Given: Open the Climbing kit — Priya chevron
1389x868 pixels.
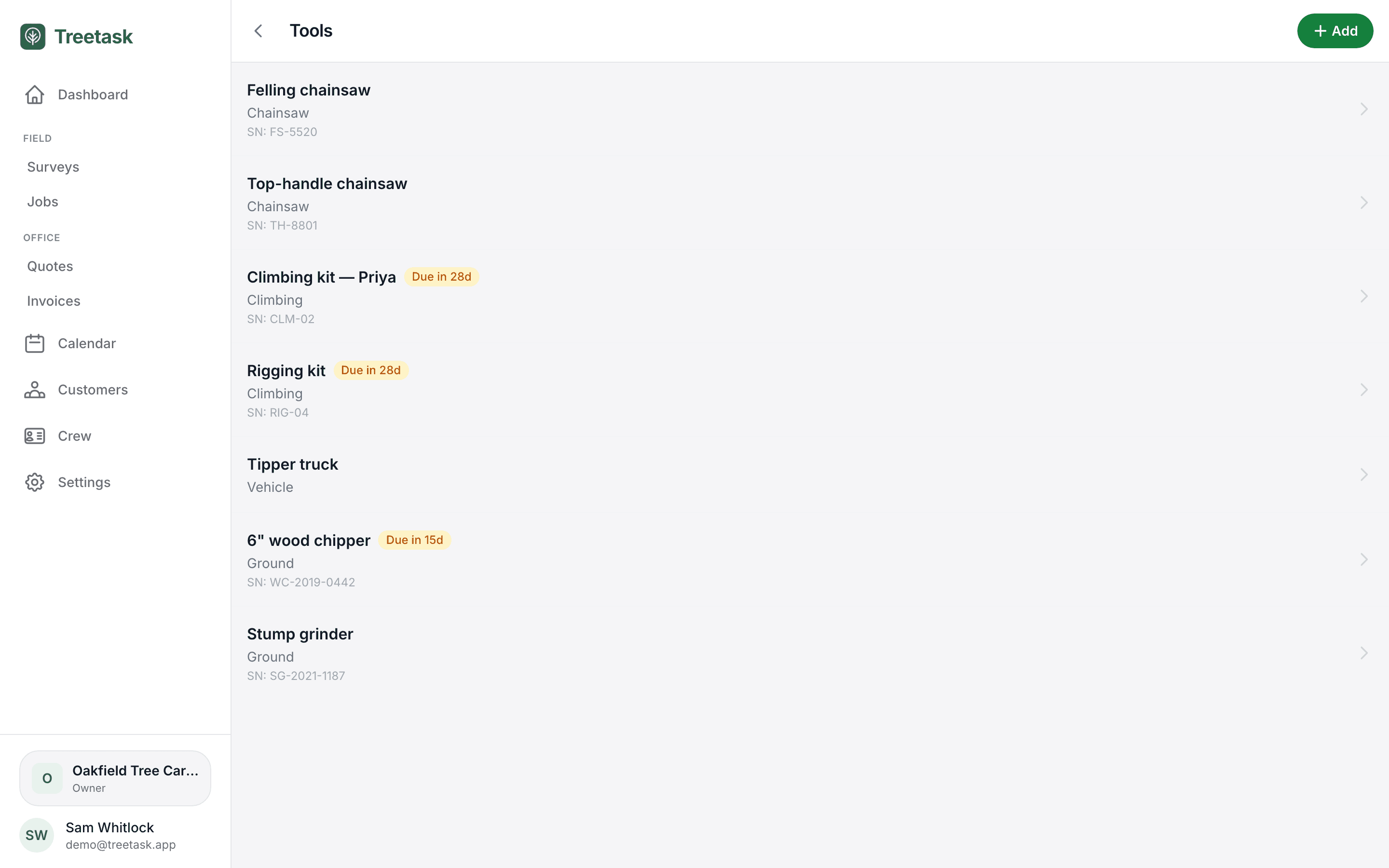Looking at the screenshot, I should [x=1364, y=296].
